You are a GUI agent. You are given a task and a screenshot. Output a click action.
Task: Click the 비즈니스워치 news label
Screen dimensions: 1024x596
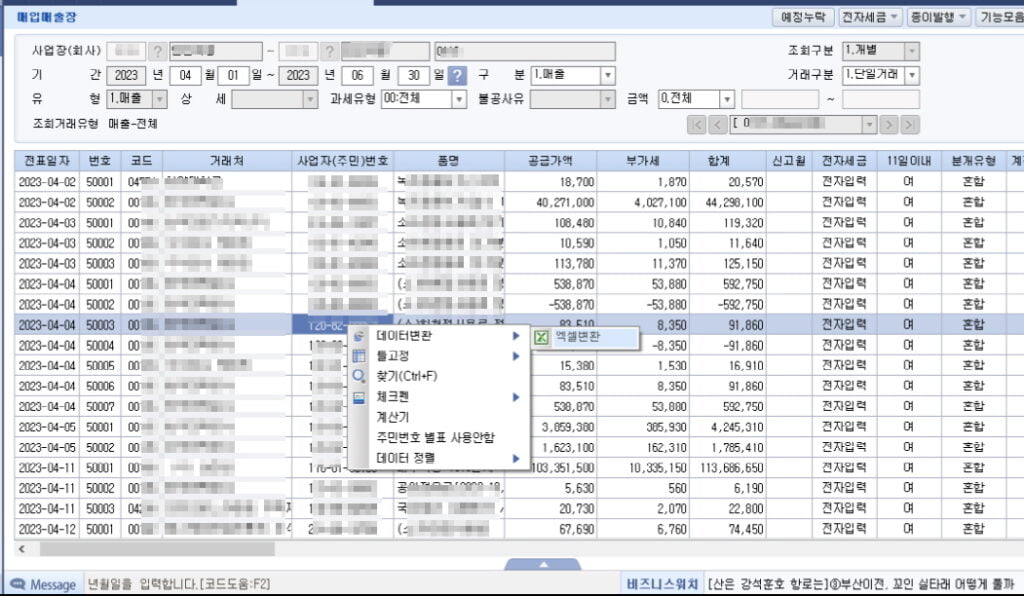[x=661, y=584]
